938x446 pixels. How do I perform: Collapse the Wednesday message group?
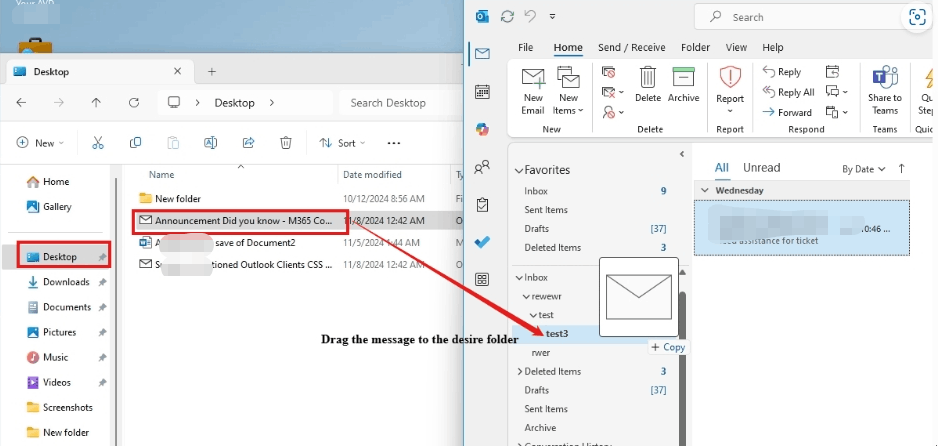[704, 191]
